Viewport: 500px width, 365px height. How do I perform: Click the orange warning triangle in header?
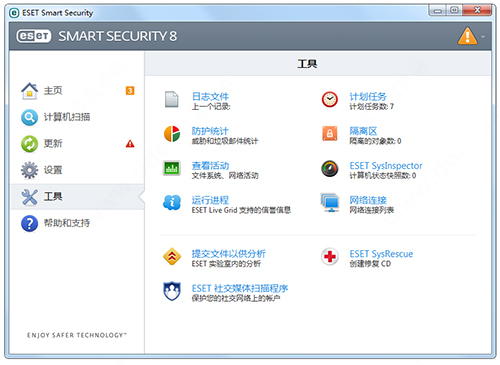point(467,36)
